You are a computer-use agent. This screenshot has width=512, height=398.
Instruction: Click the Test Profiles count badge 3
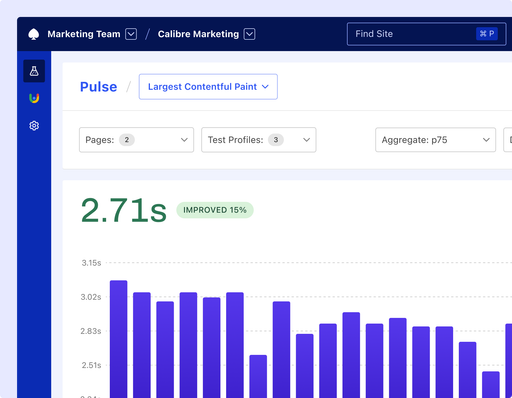[276, 140]
